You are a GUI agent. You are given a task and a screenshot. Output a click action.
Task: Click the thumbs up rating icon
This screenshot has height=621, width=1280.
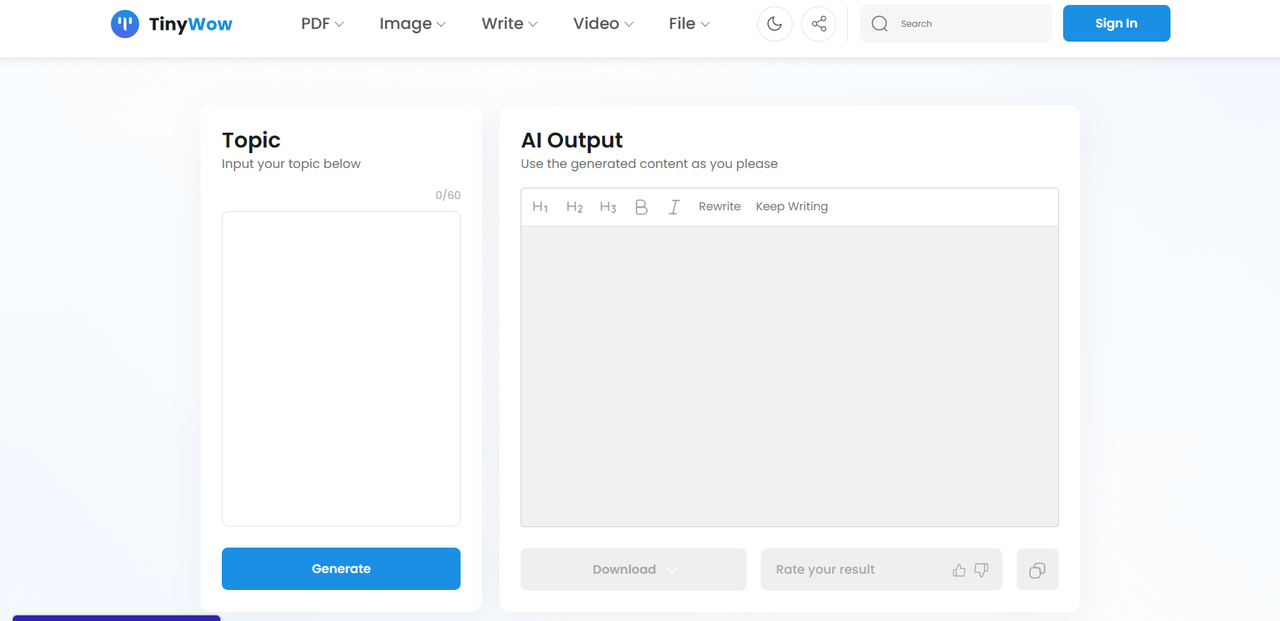(x=959, y=570)
